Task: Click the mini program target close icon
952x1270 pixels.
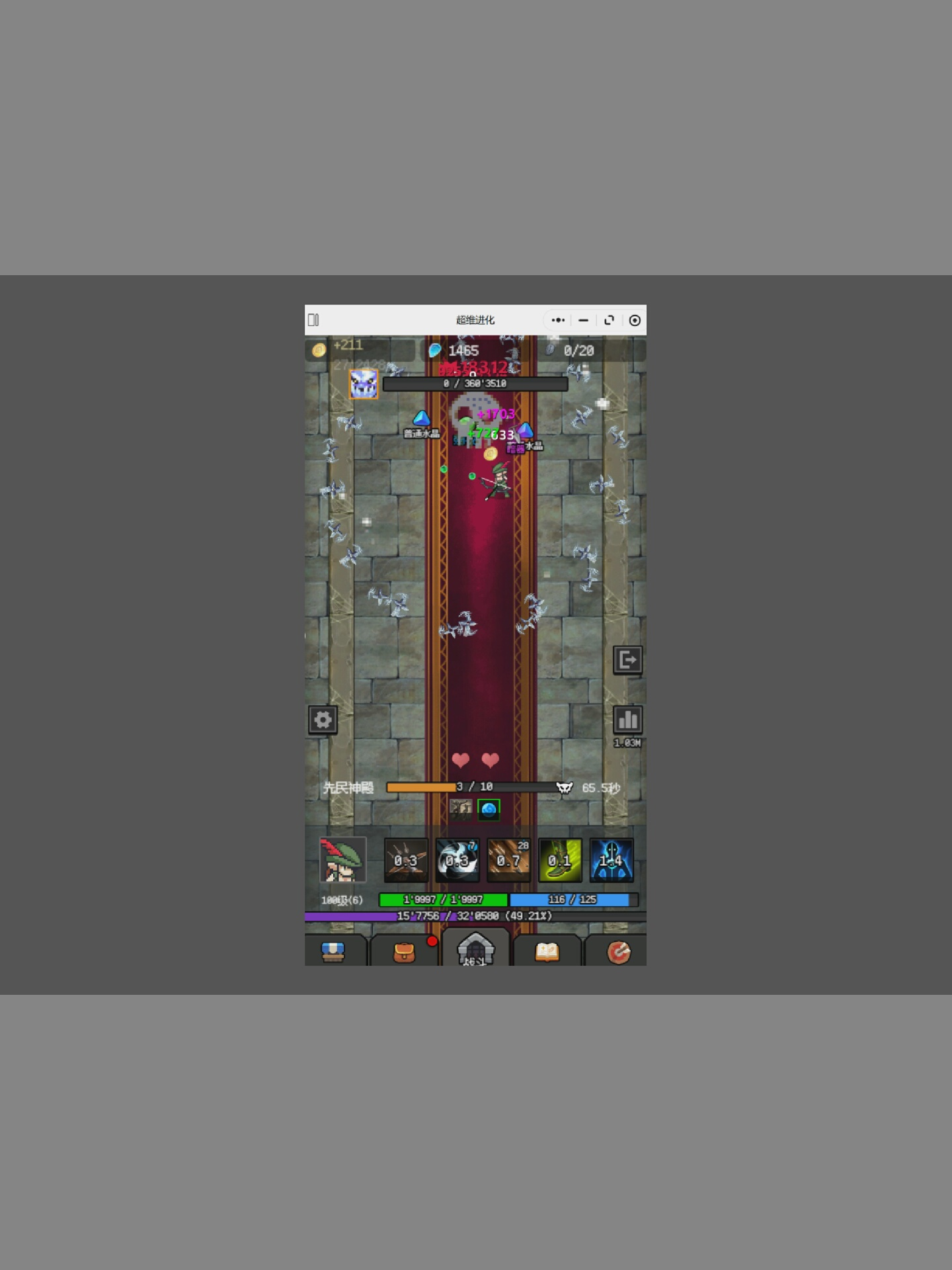Action: [635, 320]
